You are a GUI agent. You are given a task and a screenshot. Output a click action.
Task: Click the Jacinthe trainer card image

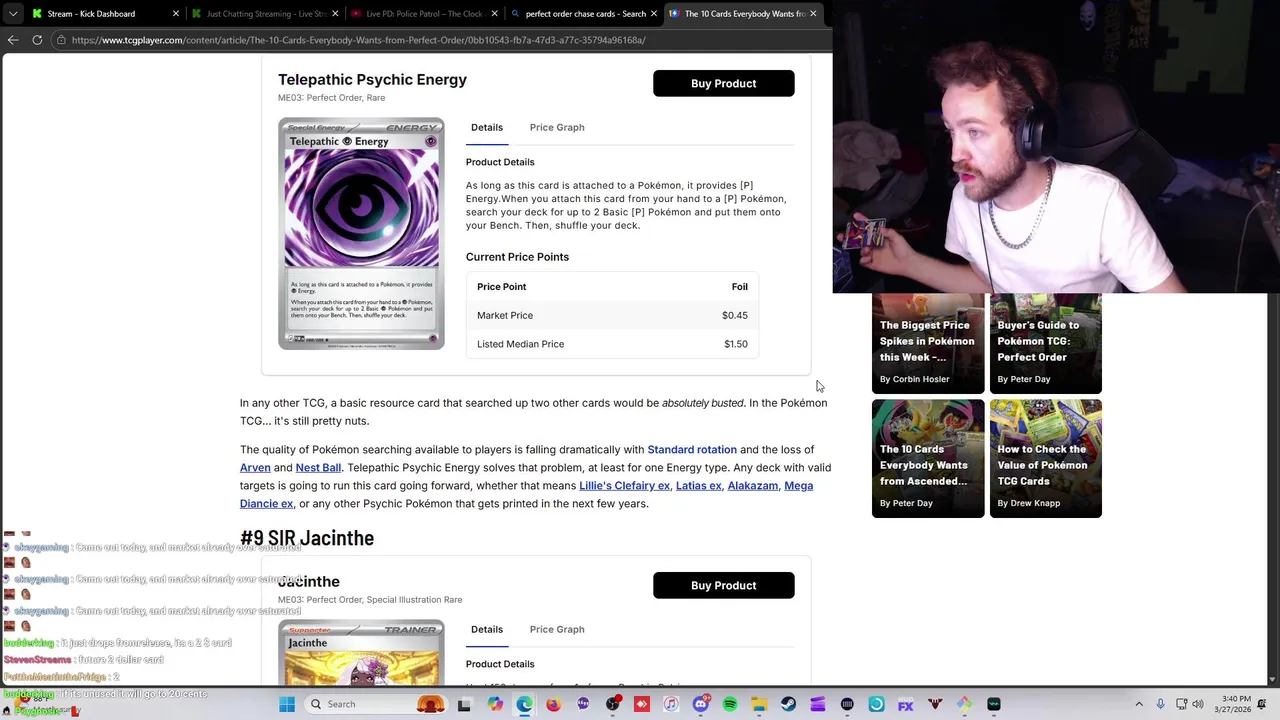pyautogui.click(x=361, y=653)
